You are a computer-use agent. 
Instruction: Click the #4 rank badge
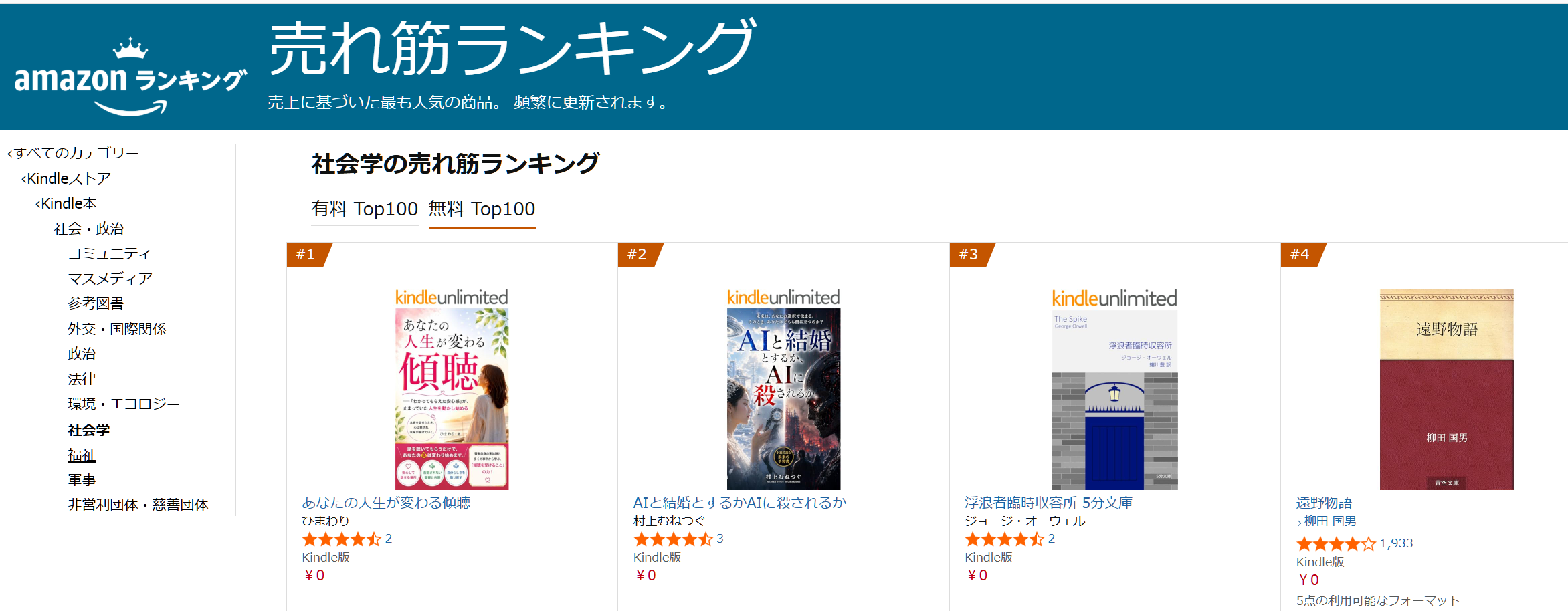[1302, 255]
